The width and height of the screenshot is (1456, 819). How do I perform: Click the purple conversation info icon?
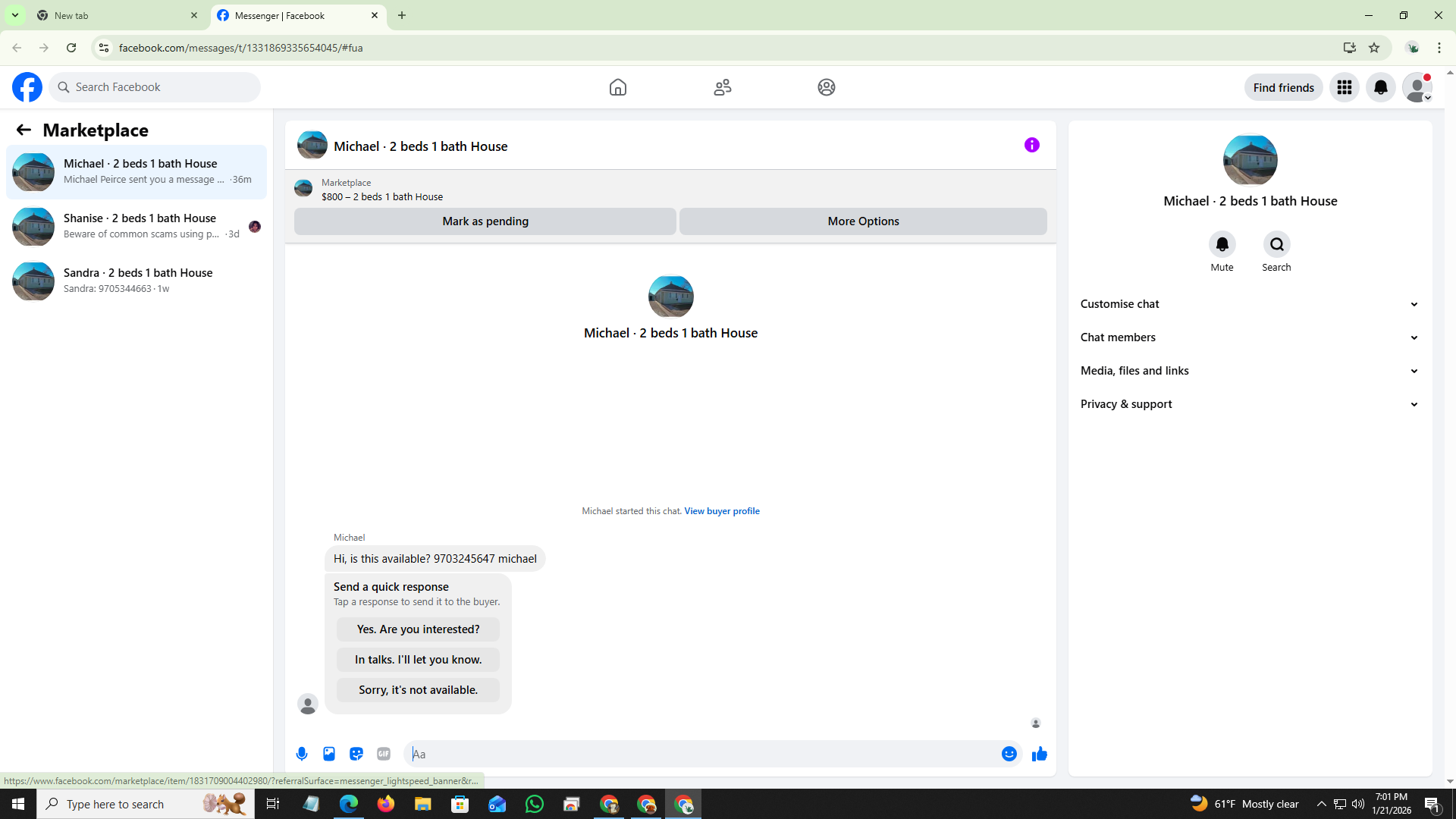(1031, 145)
